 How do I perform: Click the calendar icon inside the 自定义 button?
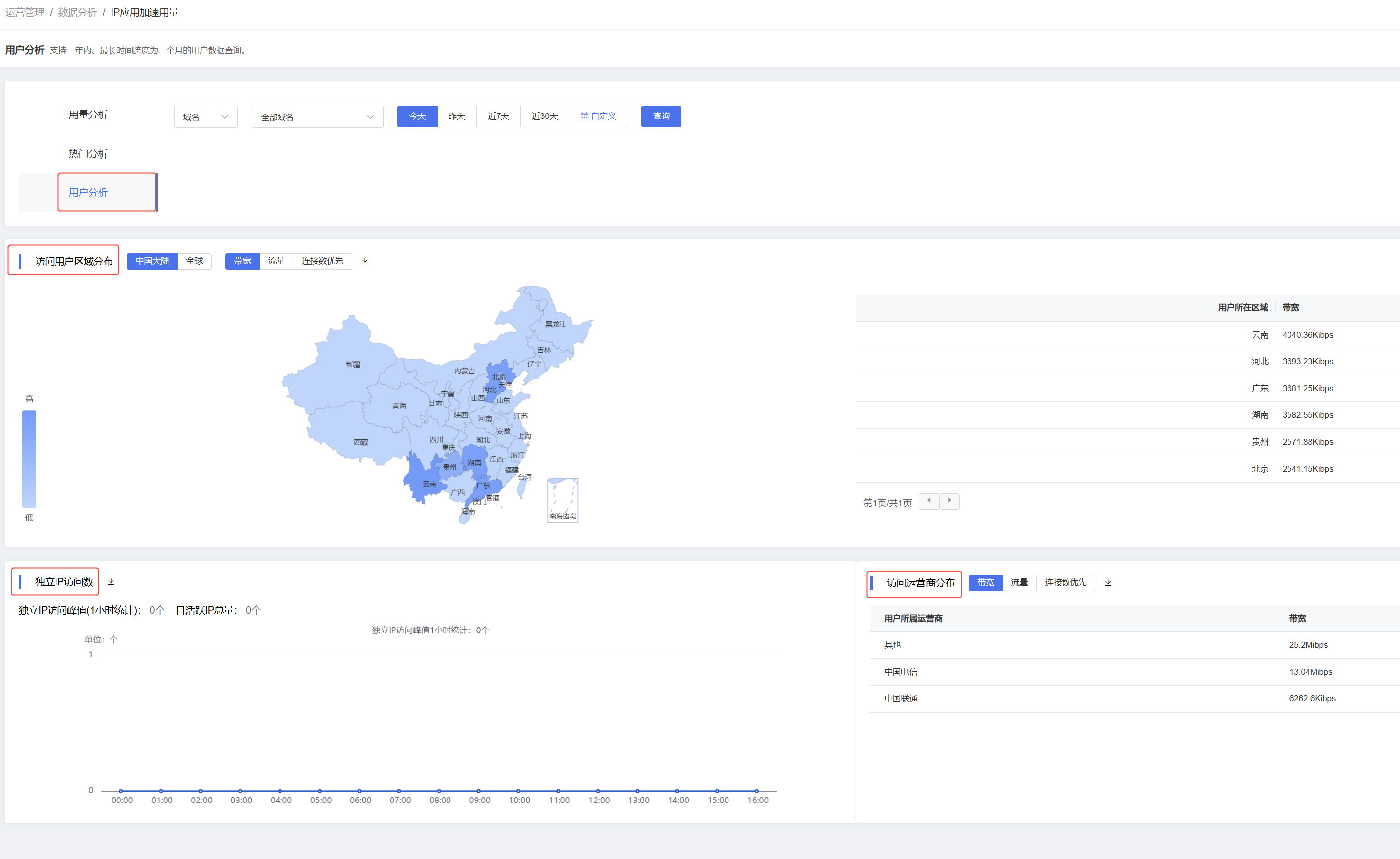tap(585, 116)
